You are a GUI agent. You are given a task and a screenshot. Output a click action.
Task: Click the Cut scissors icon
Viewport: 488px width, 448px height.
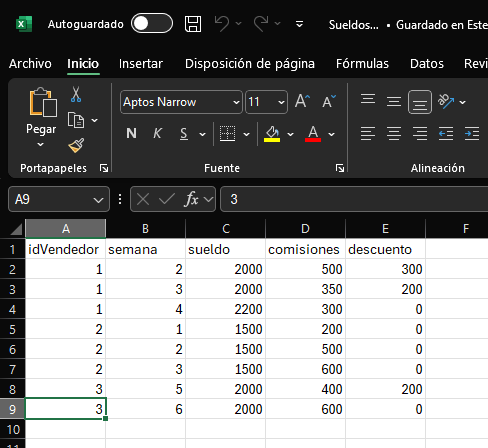[x=76, y=94]
